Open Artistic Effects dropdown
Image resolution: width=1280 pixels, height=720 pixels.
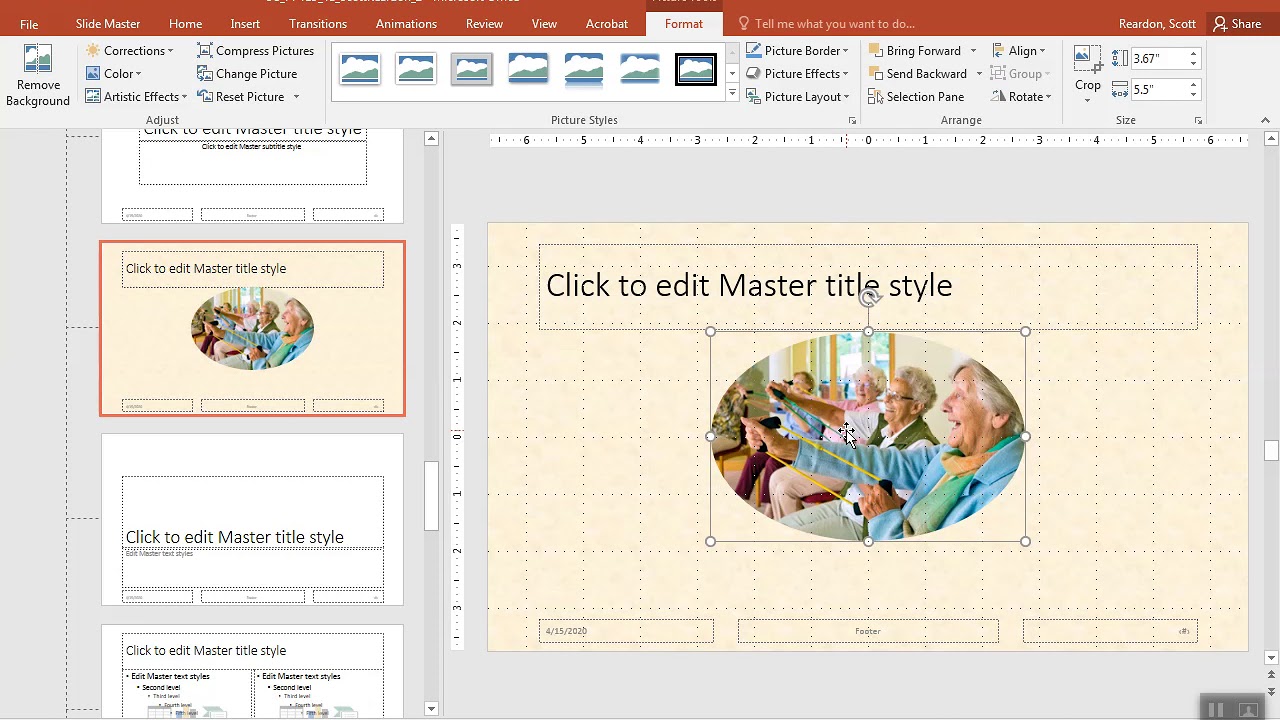136,97
